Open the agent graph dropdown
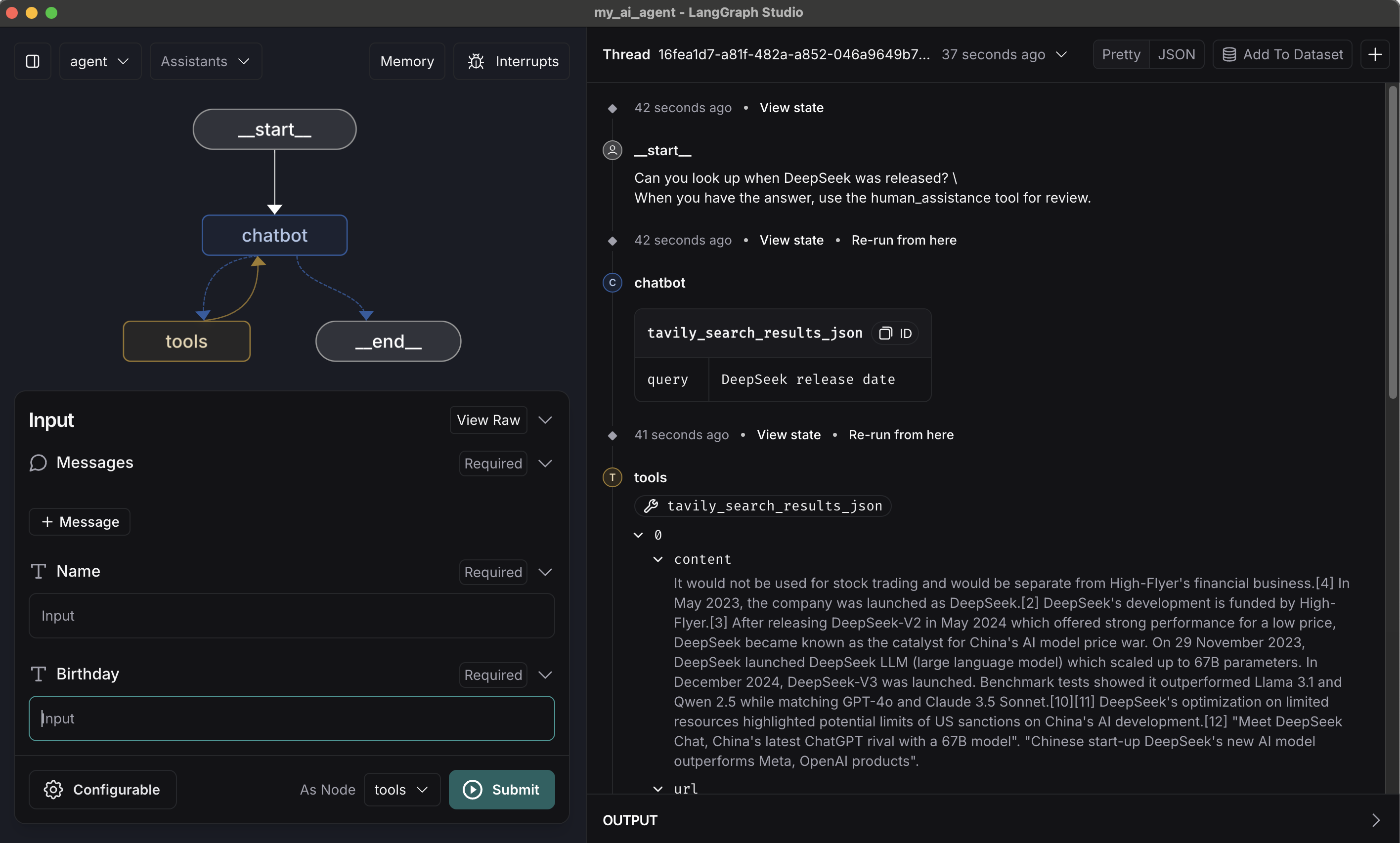Screen dimensions: 1400x843 [100, 61]
